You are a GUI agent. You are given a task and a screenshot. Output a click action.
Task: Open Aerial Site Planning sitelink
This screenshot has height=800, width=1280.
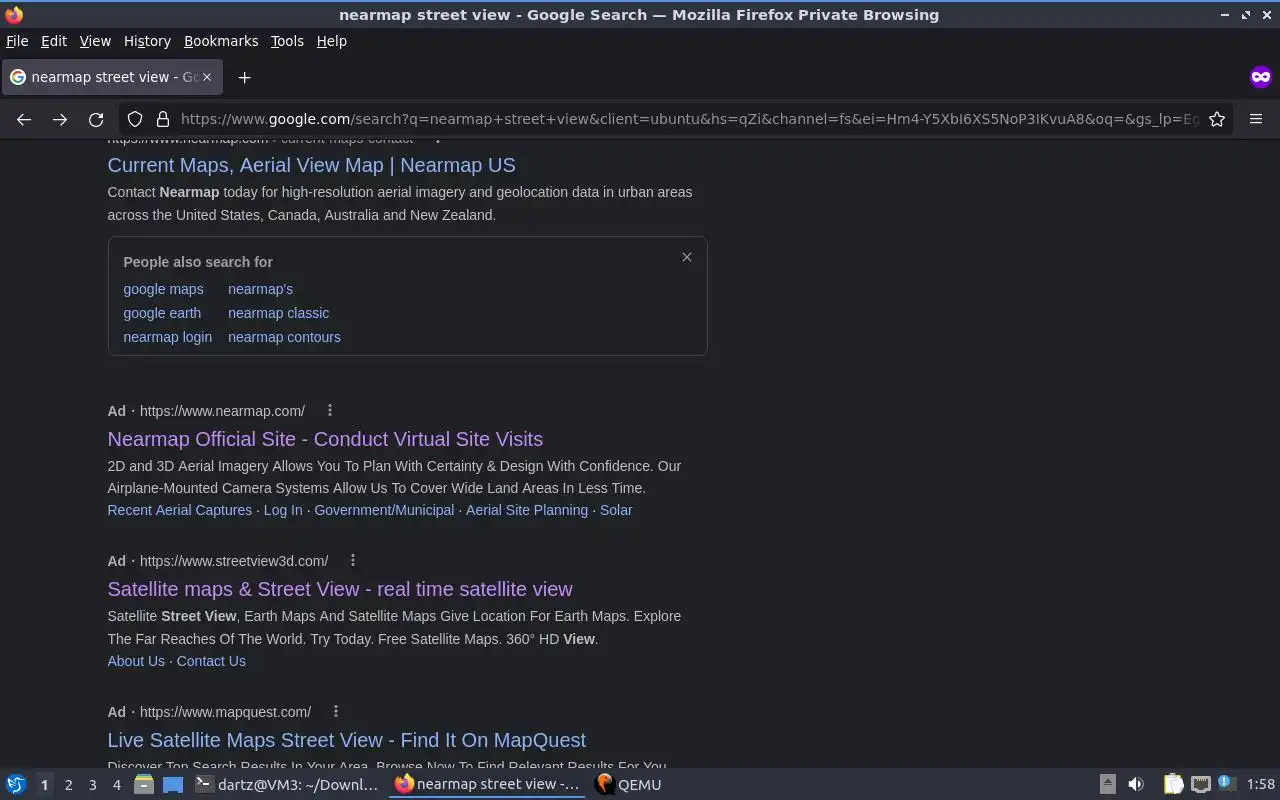(x=527, y=510)
